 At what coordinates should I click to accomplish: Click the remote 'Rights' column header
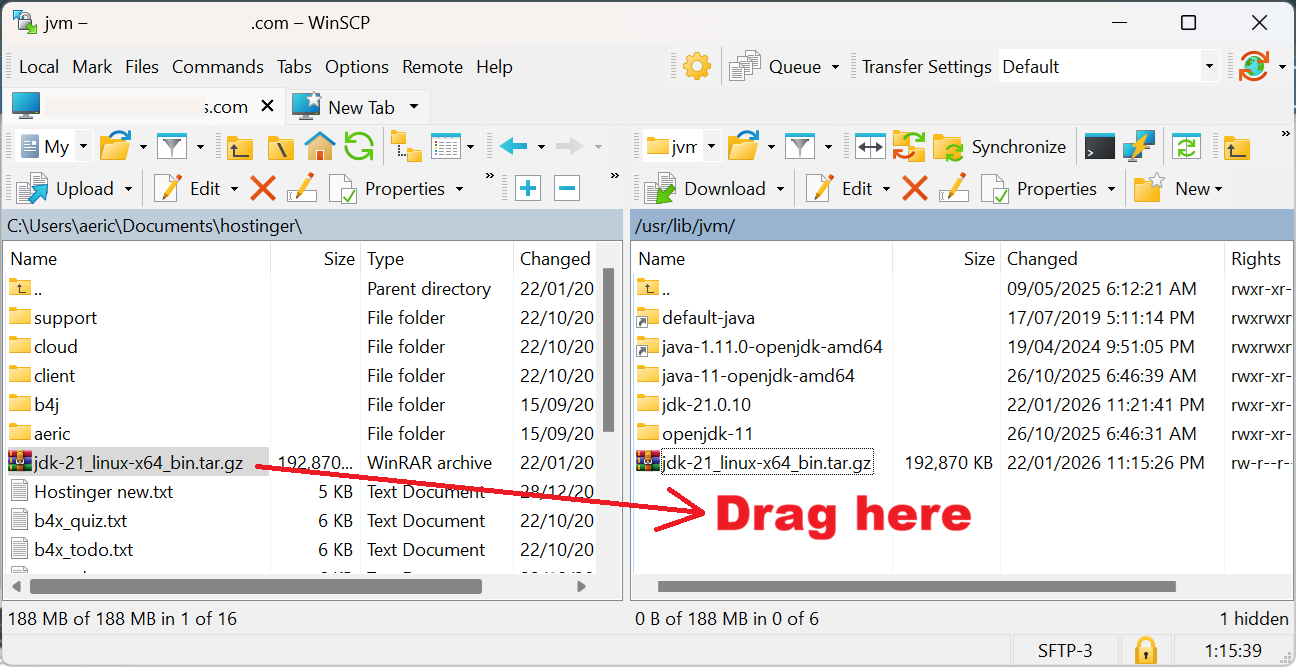click(x=1258, y=259)
